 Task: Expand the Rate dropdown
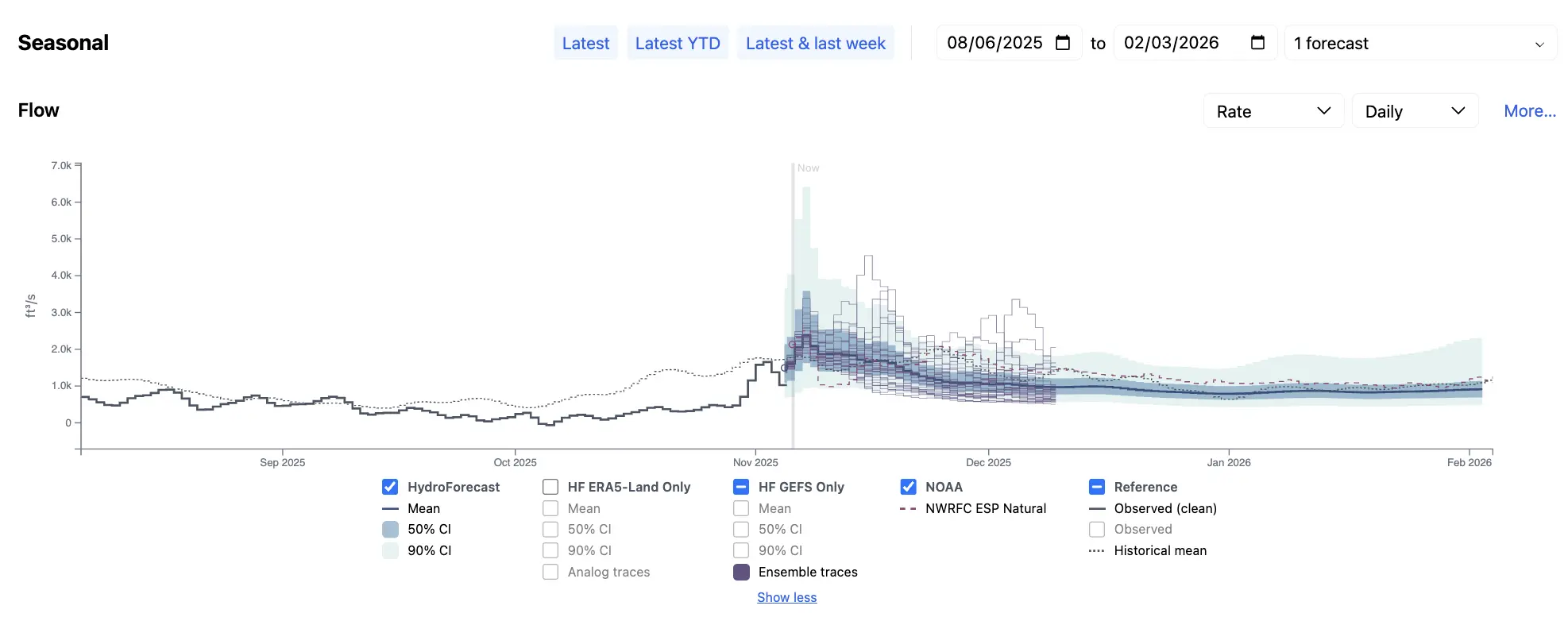click(x=1273, y=111)
